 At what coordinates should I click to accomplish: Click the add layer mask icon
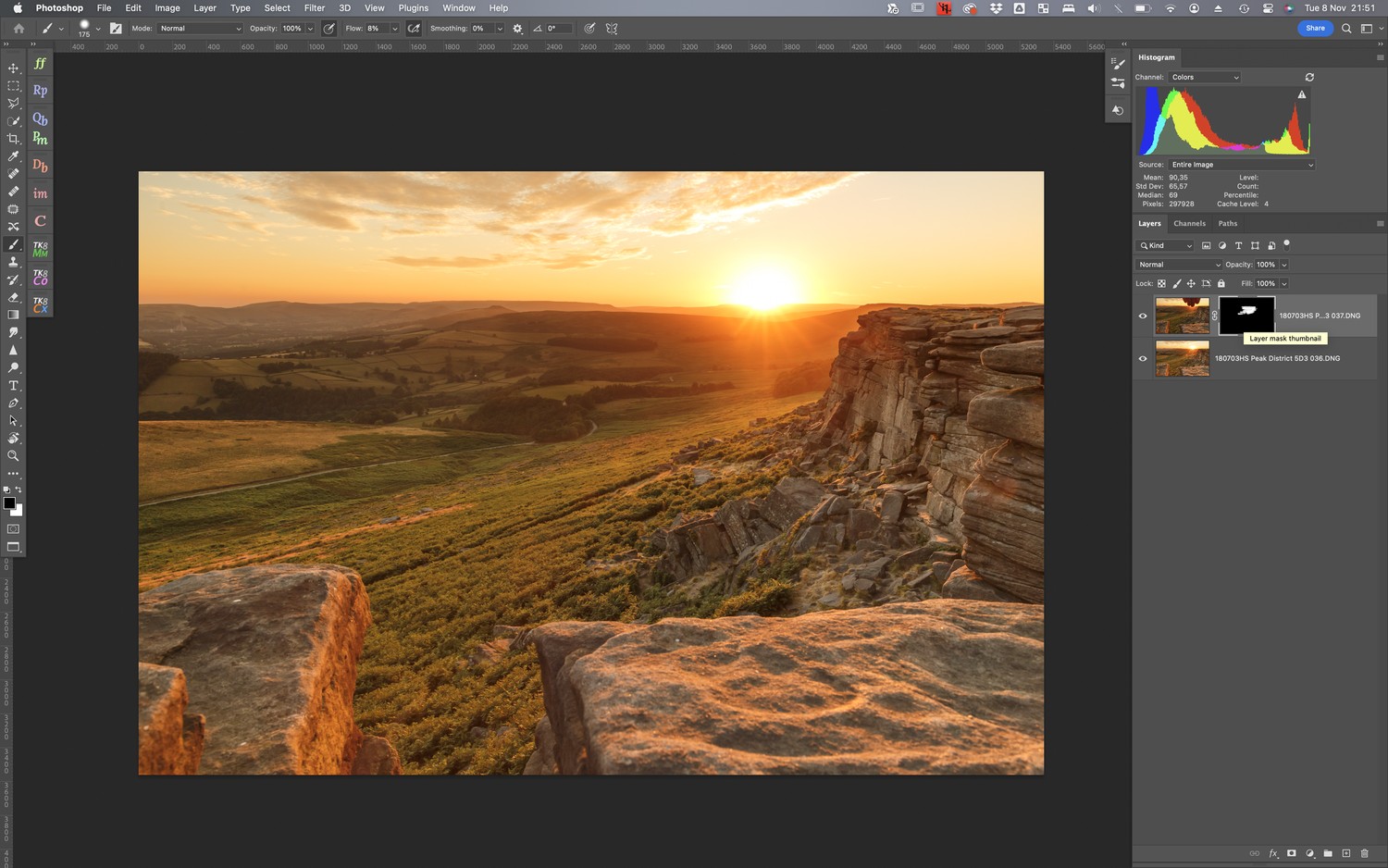1291,853
